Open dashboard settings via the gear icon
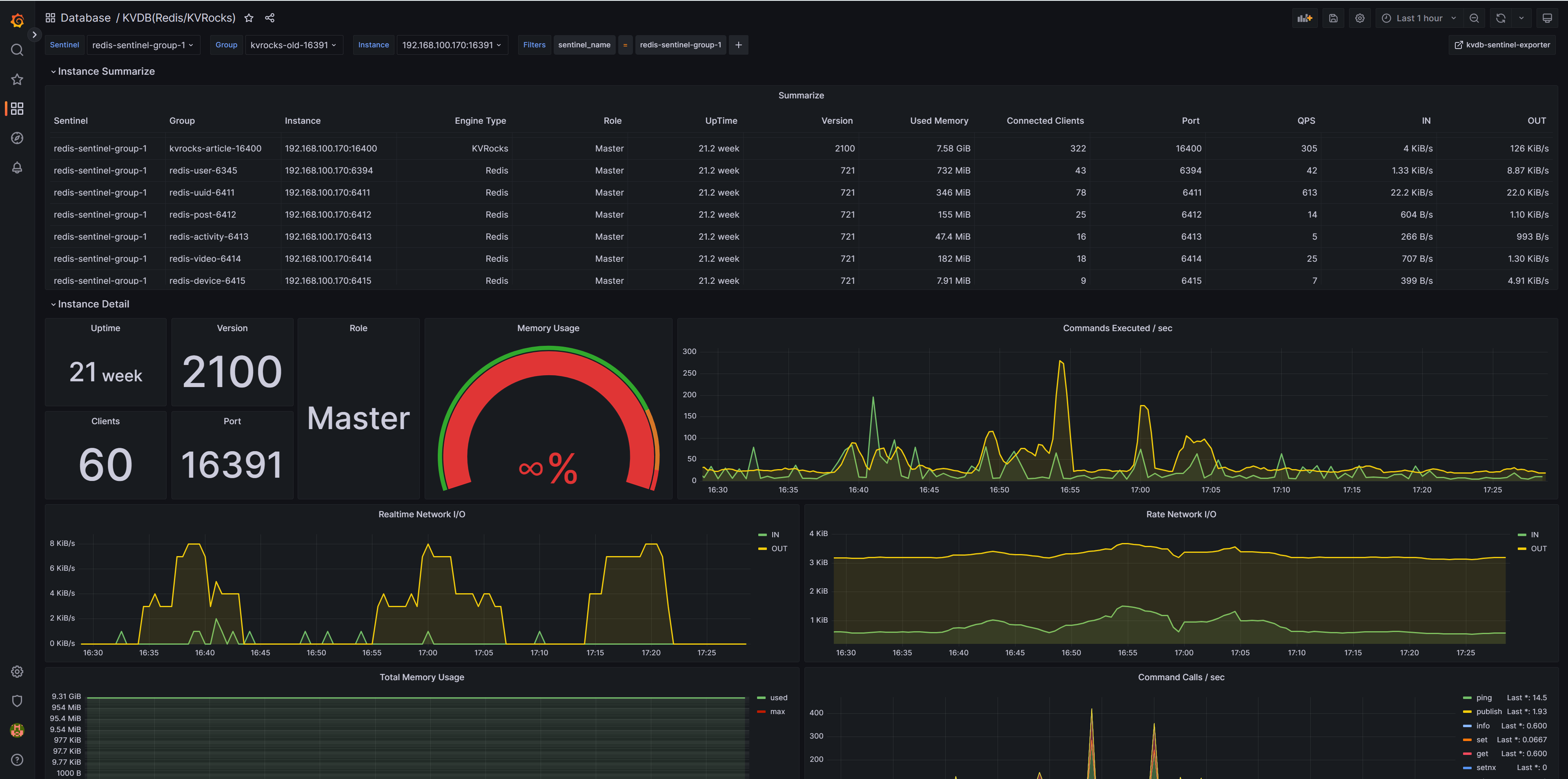 [1360, 18]
